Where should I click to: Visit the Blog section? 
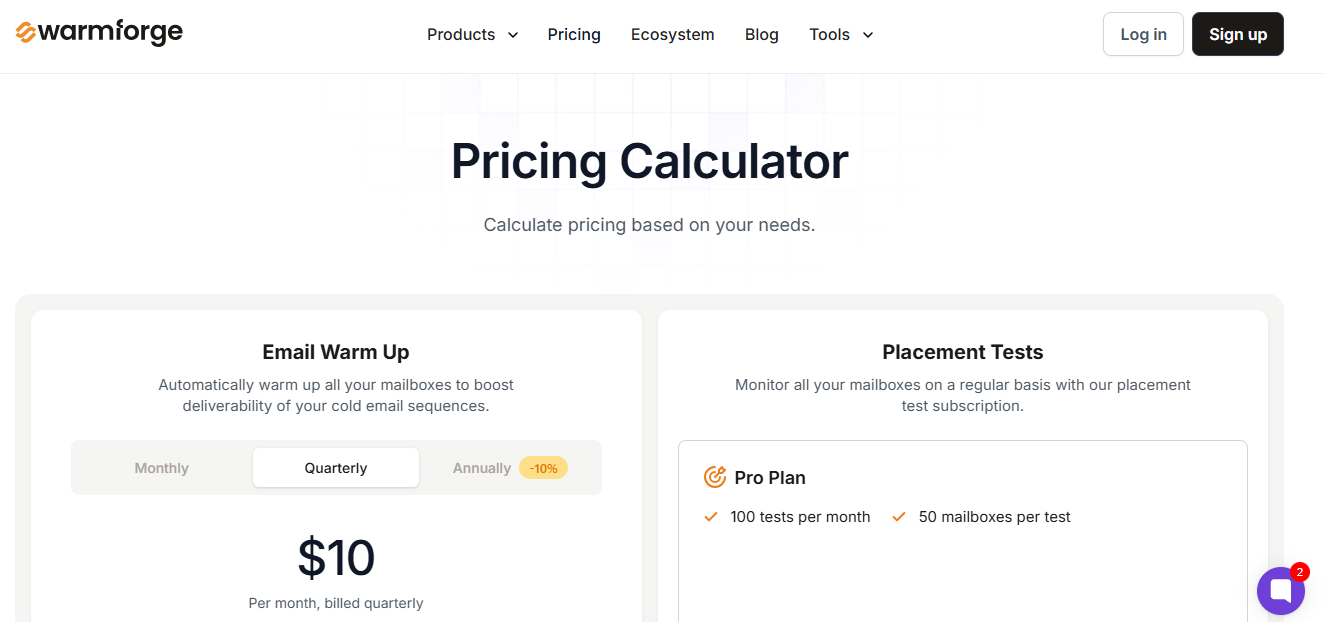(761, 34)
